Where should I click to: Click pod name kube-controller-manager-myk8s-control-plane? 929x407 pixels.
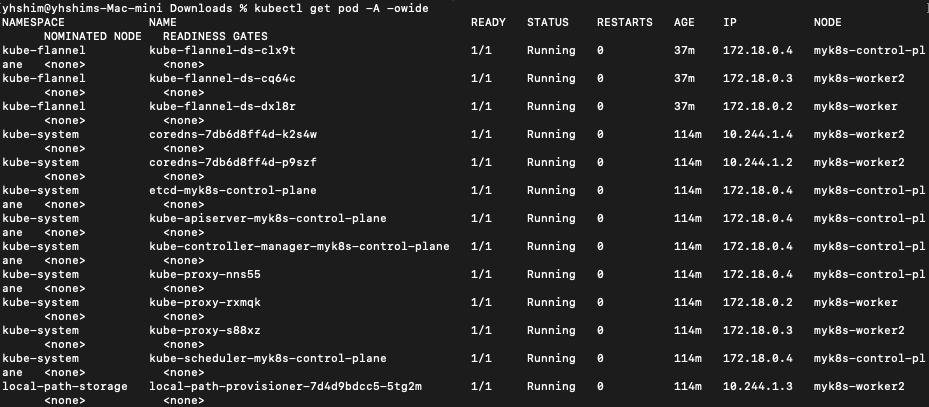click(299, 246)
